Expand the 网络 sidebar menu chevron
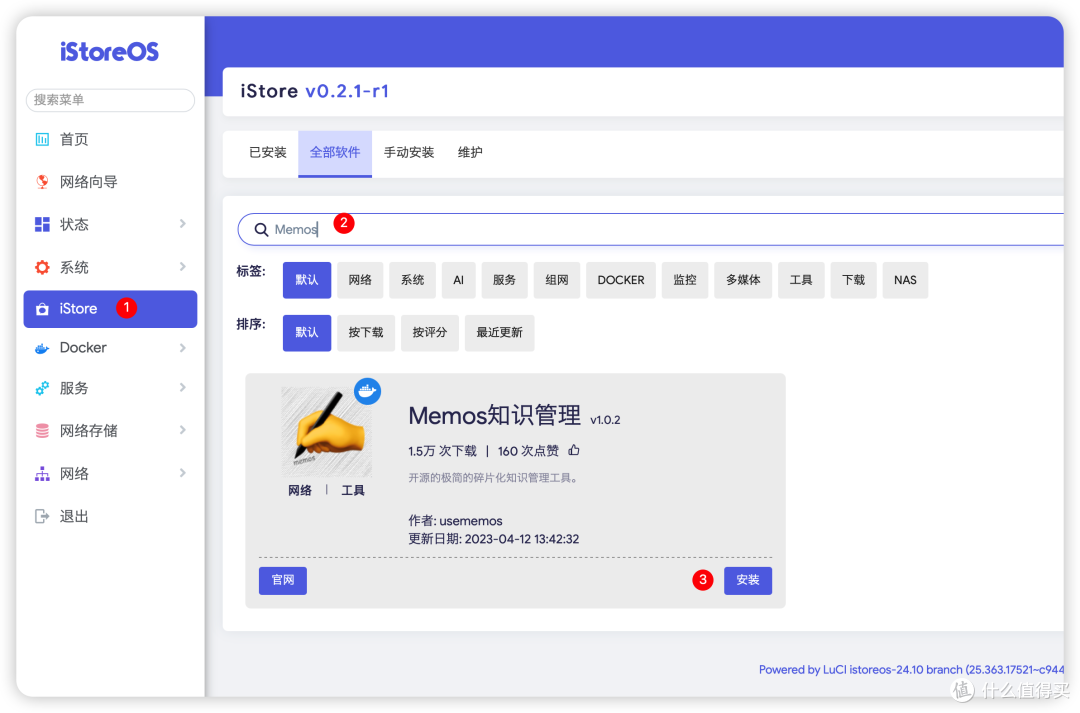 (x=183, y=473)
